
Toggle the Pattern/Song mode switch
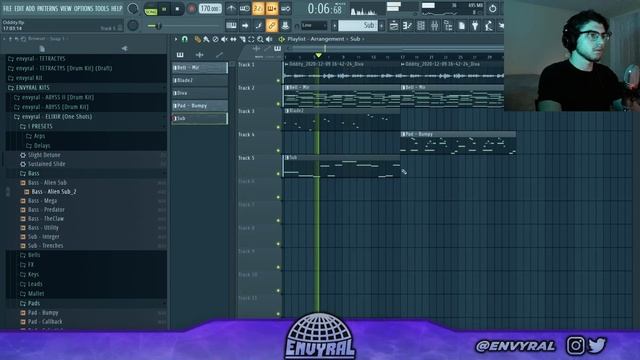click(151, 9)
